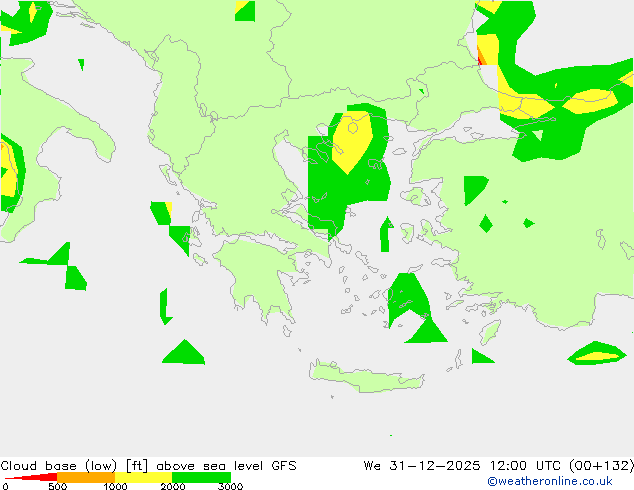634x490 pixels.
Task: Click the orange 500-1000 ft legend segment
Action: 86,477
